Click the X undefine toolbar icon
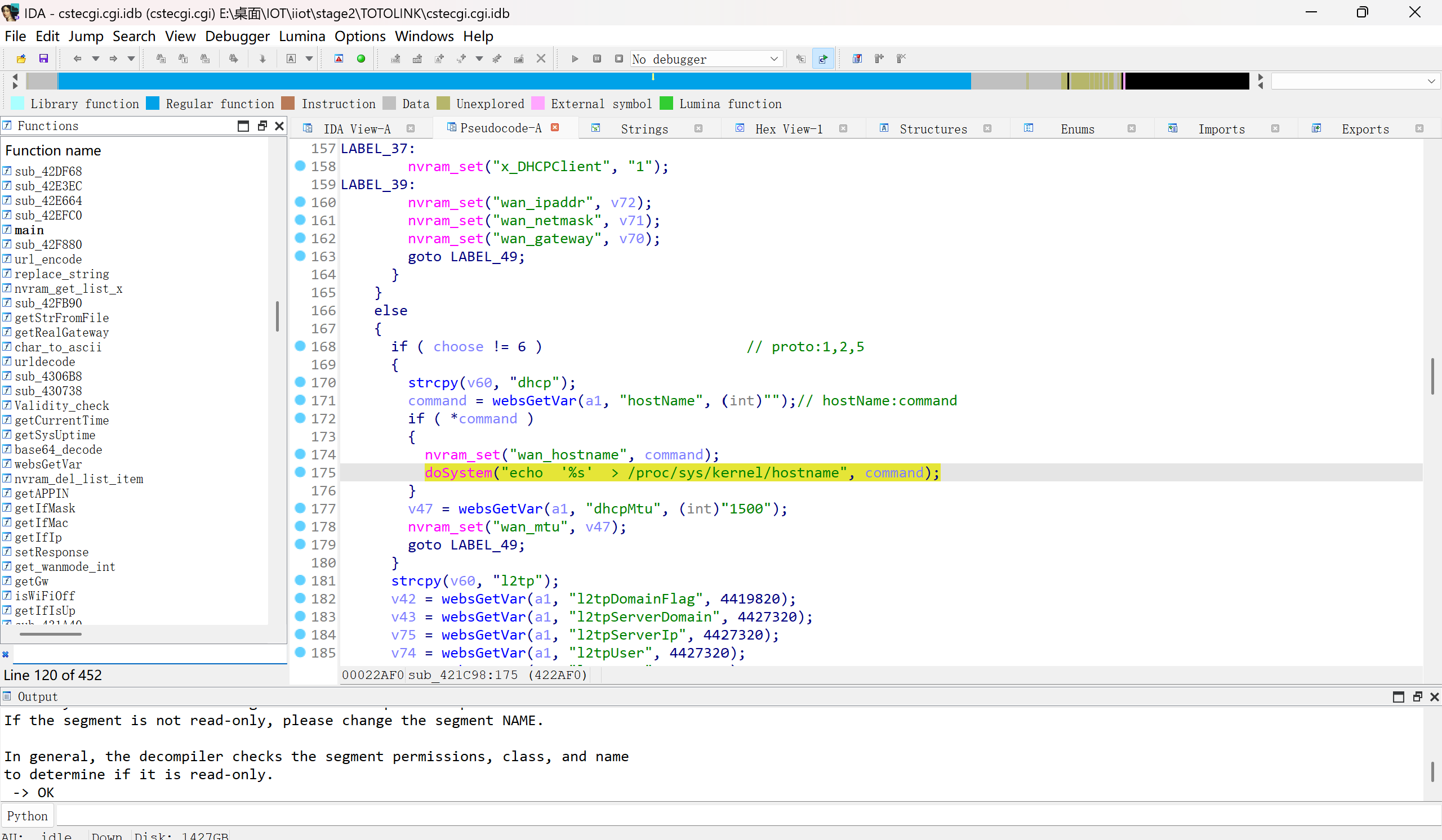Image resolution: width=1442 pixels, height=840 pixels. 541,59
